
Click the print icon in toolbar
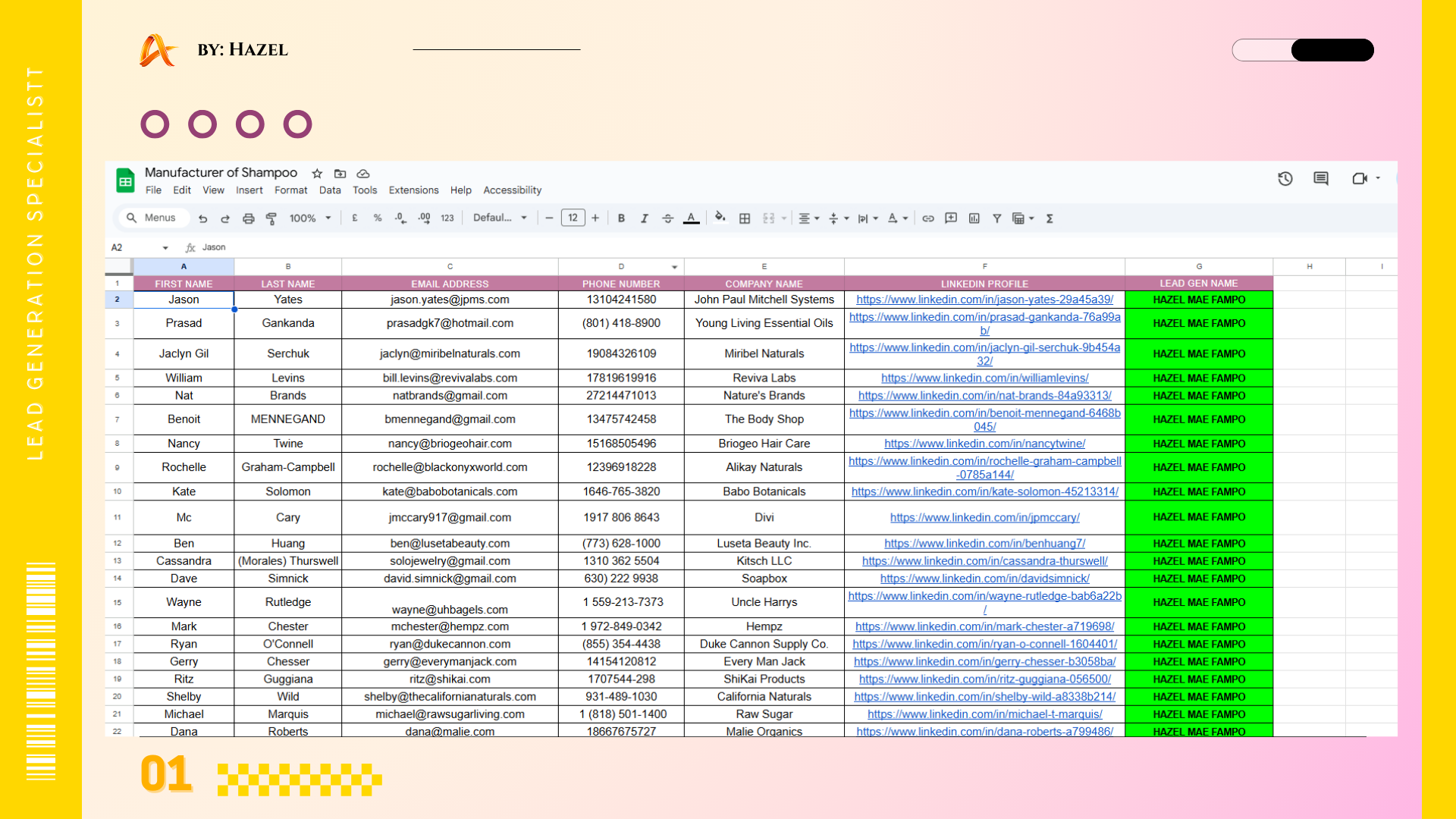pyautogui.click(x=248, y=218)
